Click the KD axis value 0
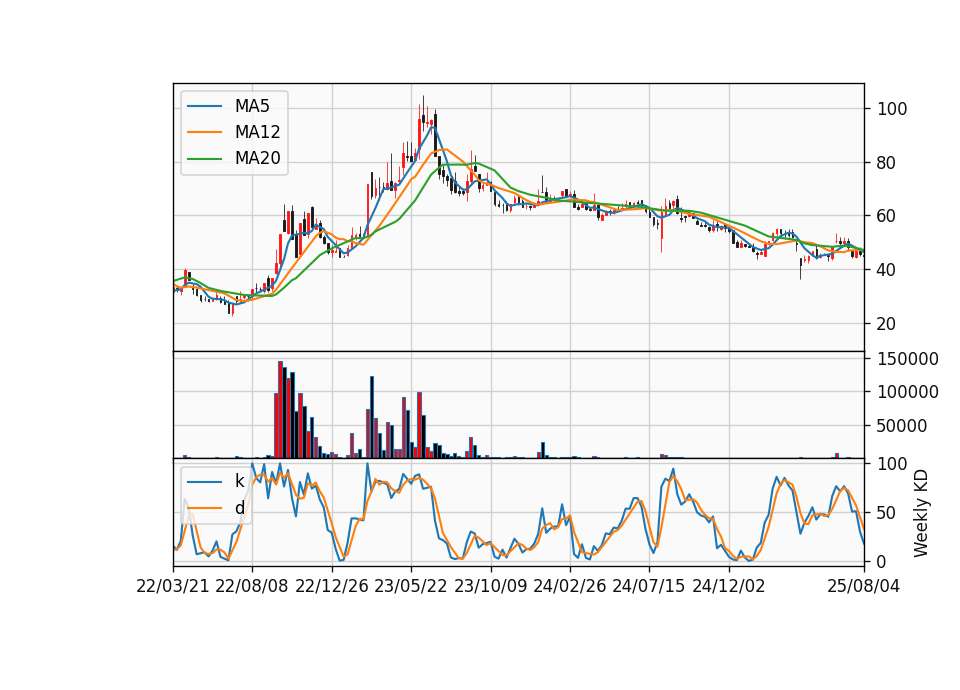960x690 pixels. (x=882, y=561)
